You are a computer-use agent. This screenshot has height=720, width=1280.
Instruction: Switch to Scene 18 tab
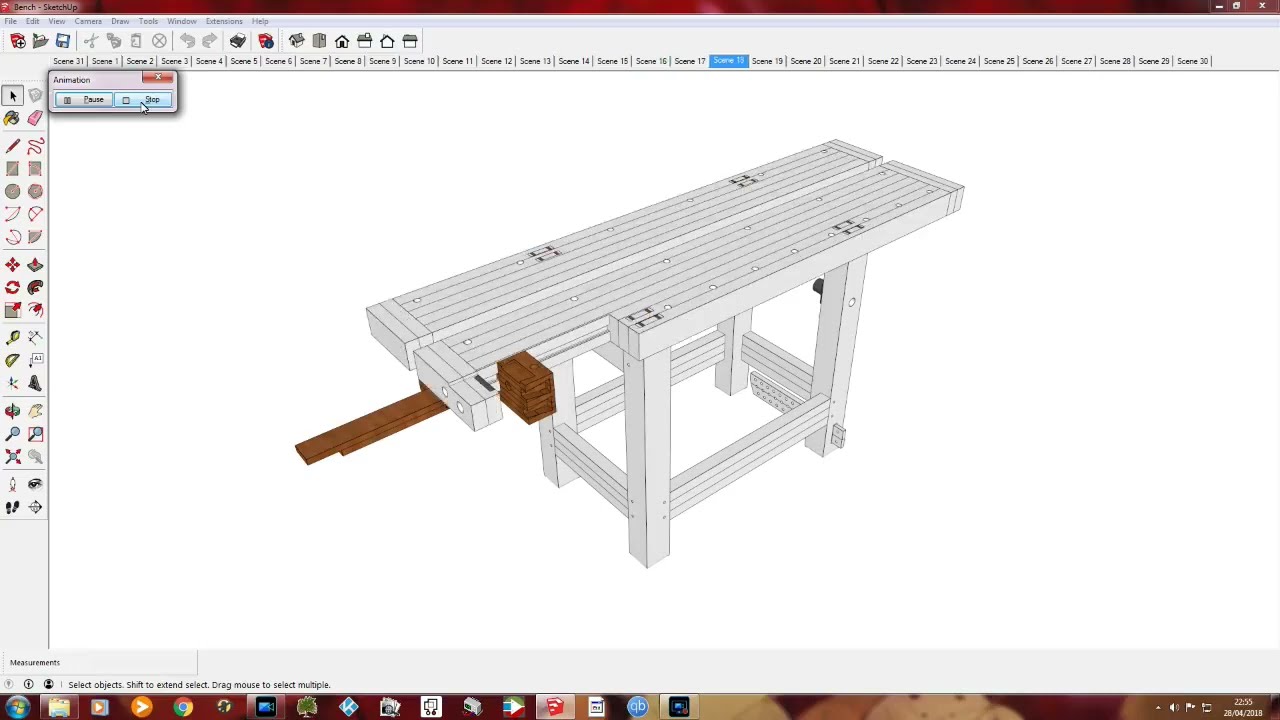728,61
